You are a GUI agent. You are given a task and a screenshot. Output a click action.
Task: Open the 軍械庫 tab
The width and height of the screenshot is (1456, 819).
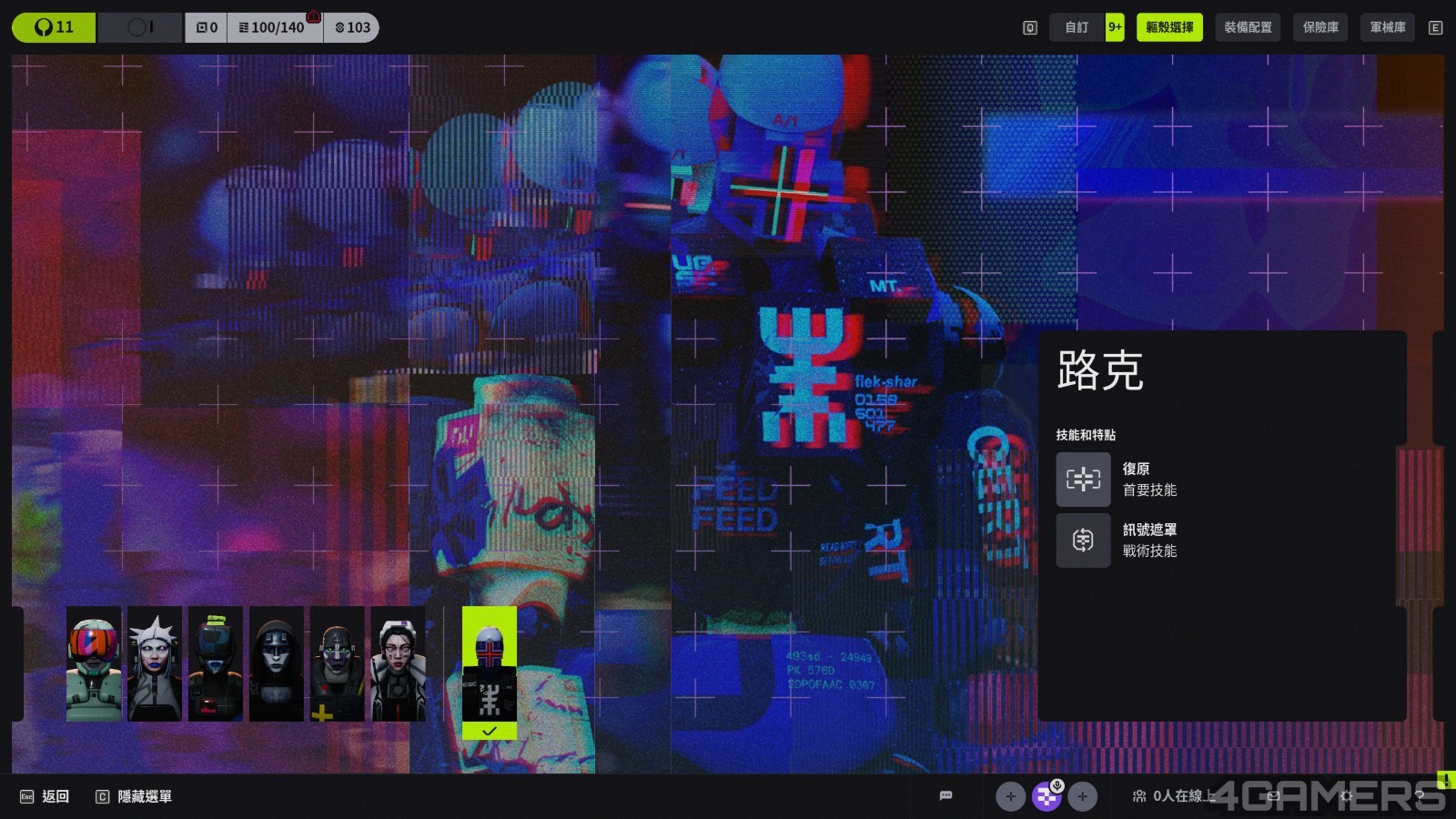1387,27
